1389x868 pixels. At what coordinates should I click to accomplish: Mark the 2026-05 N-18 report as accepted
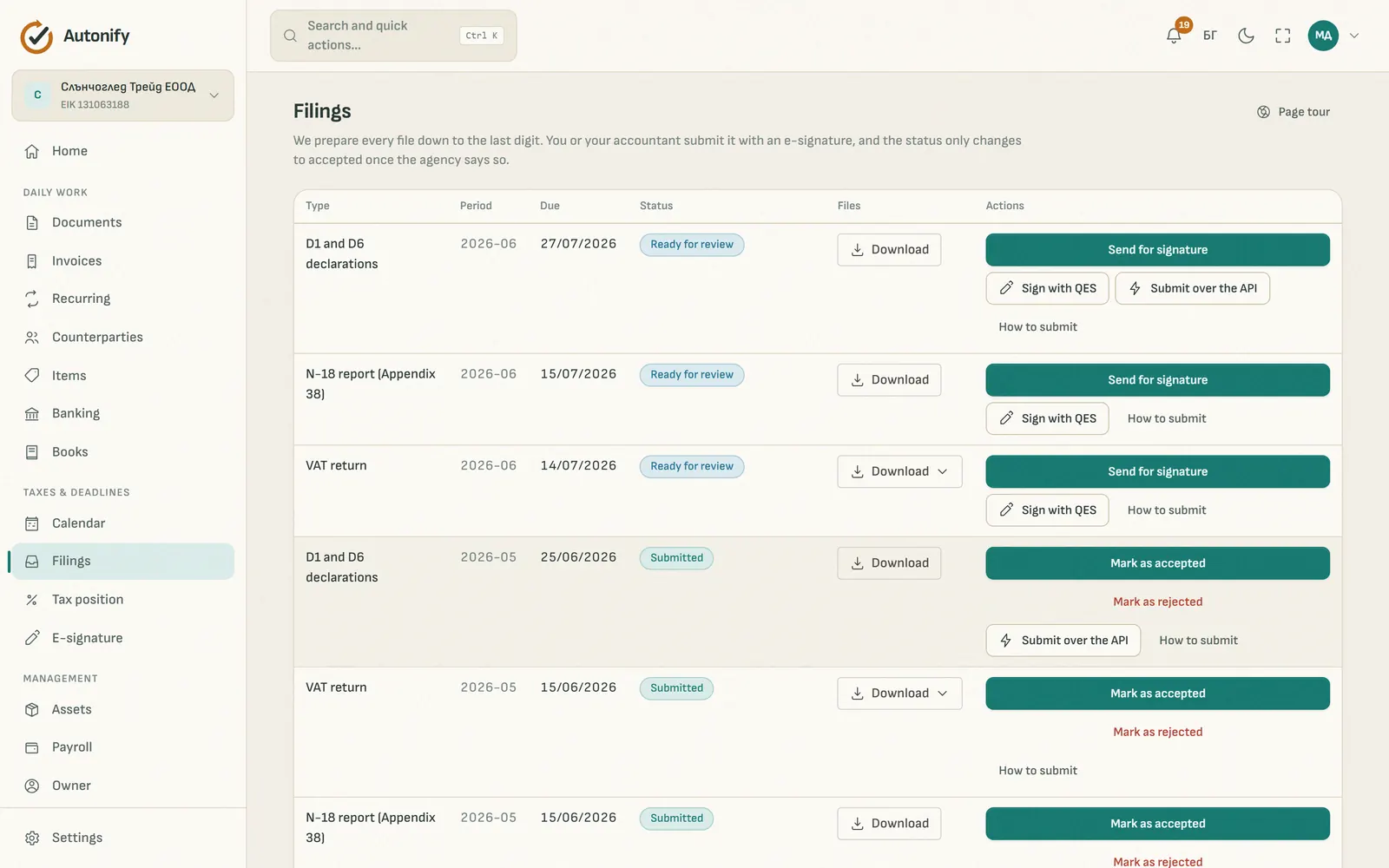(1157, 824)
